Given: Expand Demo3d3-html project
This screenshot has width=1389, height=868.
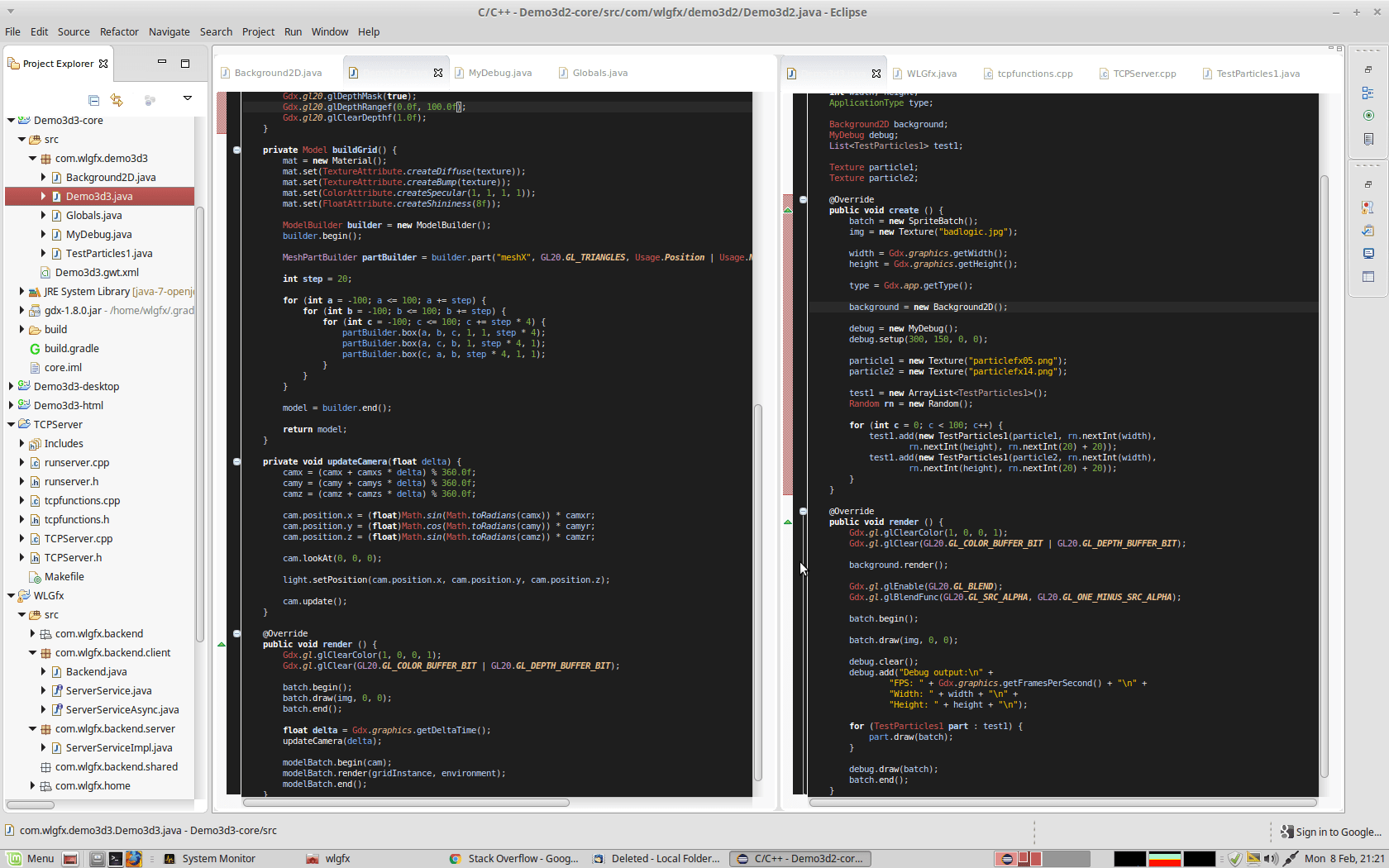Looking at the screenshot, I should click(11, 405).
